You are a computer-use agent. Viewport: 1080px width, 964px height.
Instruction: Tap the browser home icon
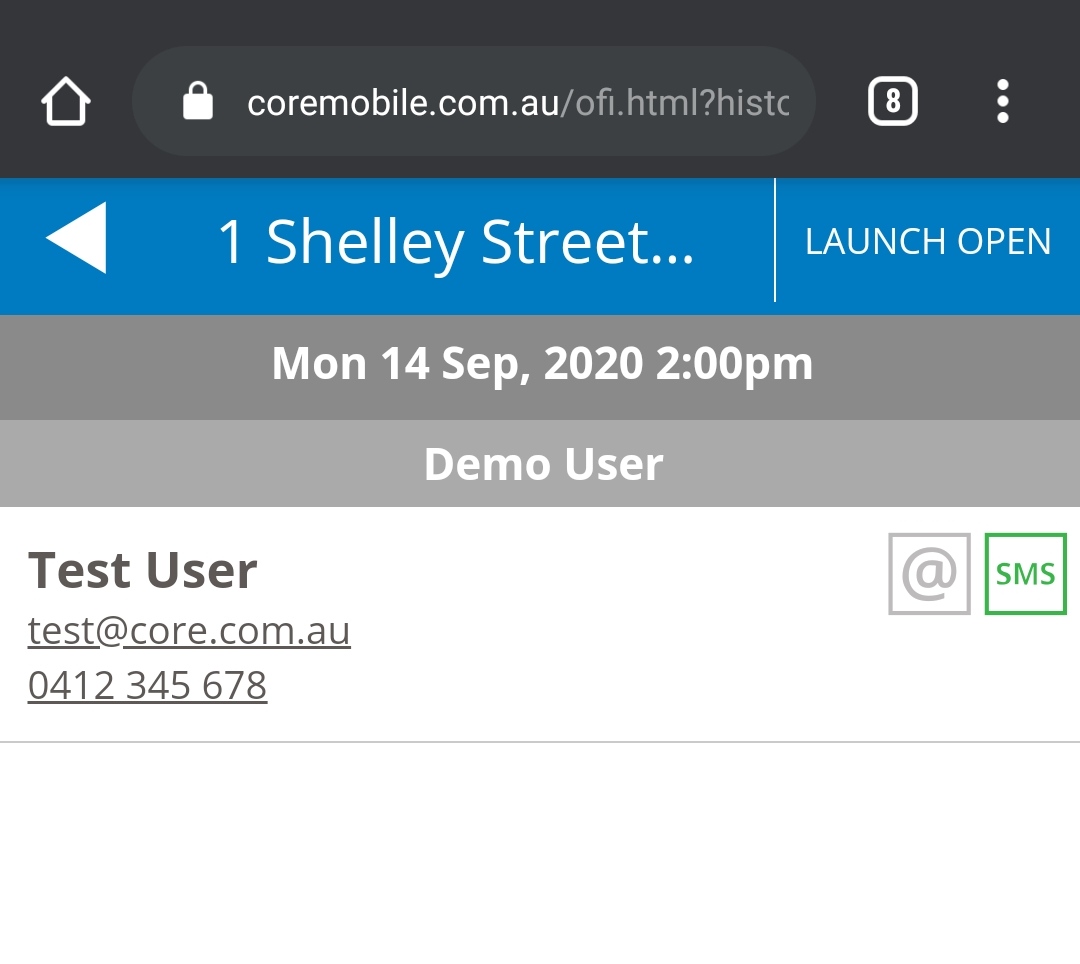coord(66,102)
